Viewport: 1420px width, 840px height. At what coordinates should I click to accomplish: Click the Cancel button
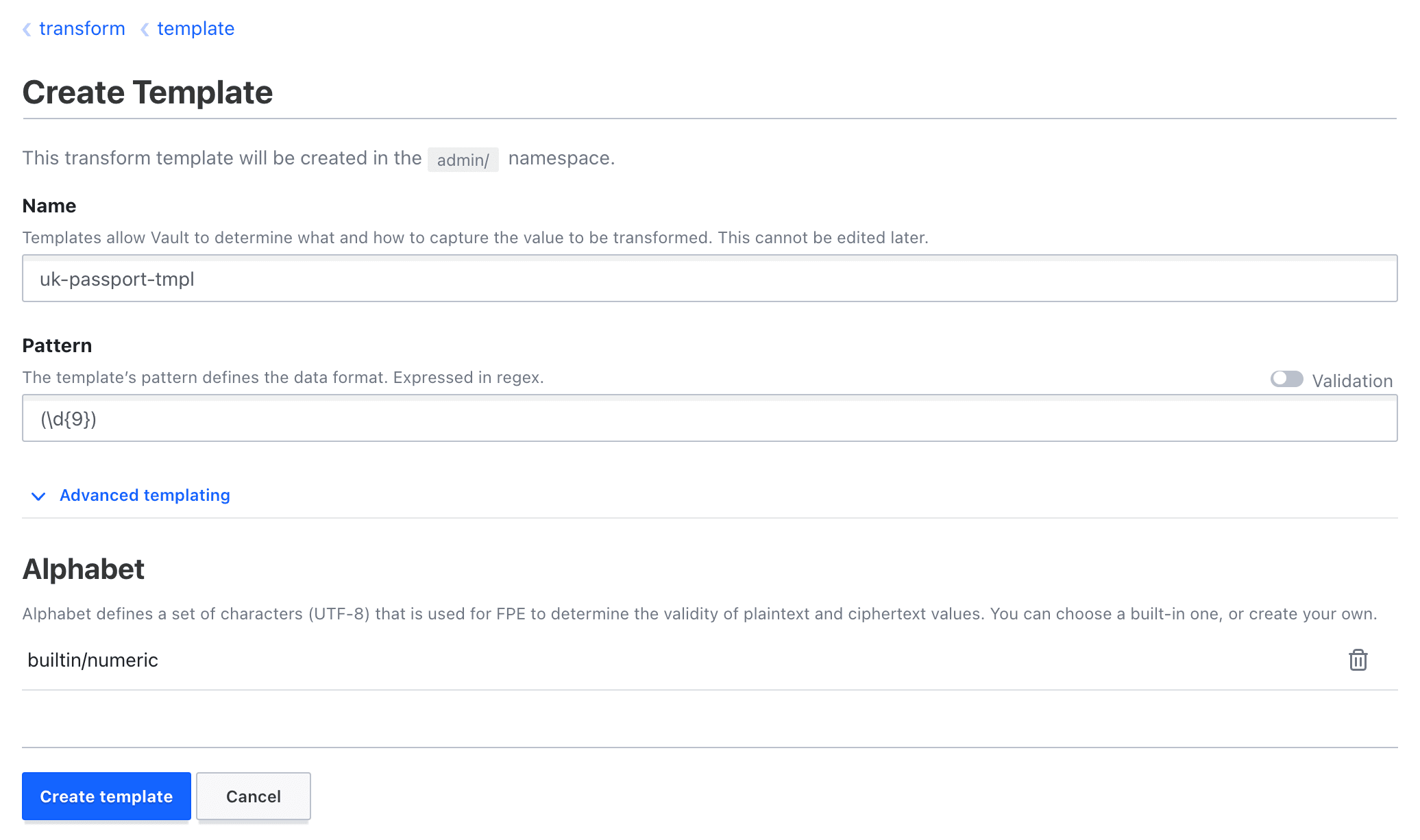point(253,797)
